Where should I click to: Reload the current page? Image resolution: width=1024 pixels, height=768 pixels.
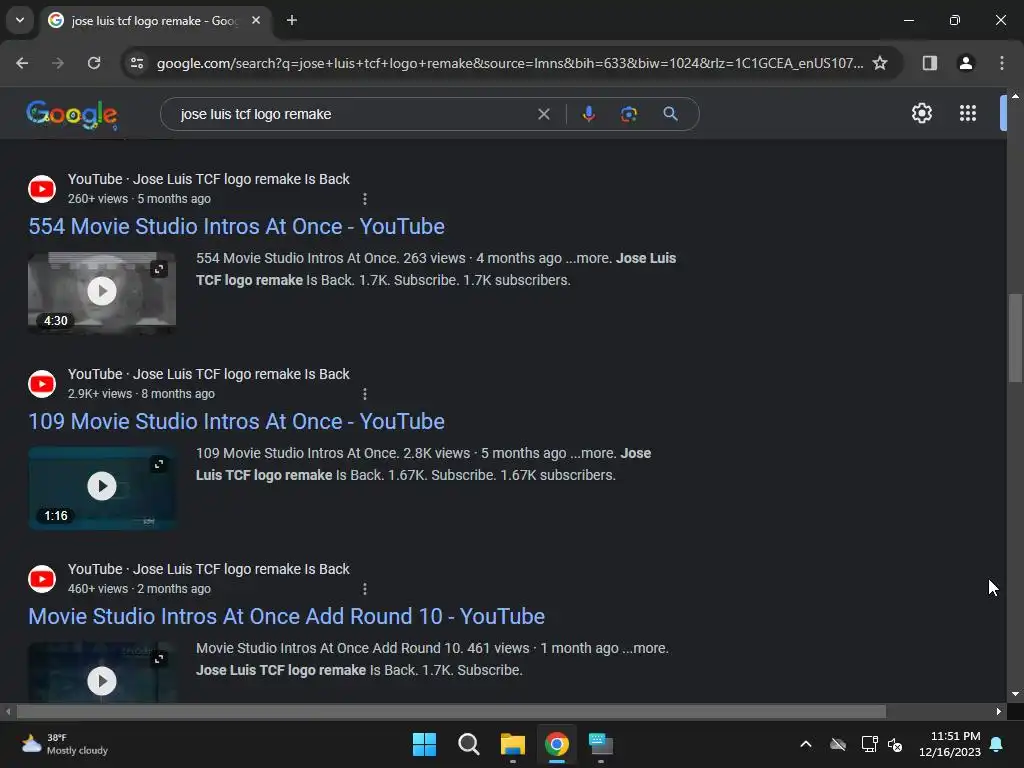coord(94,63)
